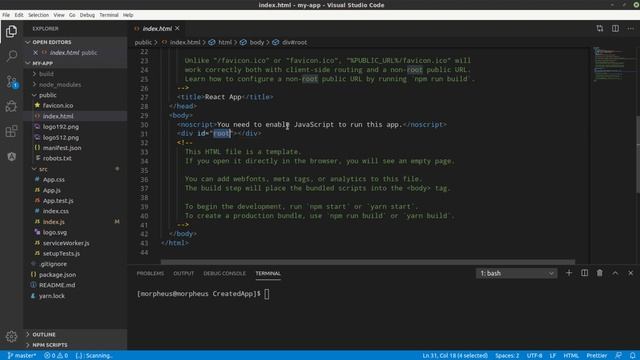This screenshot has height=360, width=640.
Task: Open the Extensions view icon
Action: [x=11, y=131]
